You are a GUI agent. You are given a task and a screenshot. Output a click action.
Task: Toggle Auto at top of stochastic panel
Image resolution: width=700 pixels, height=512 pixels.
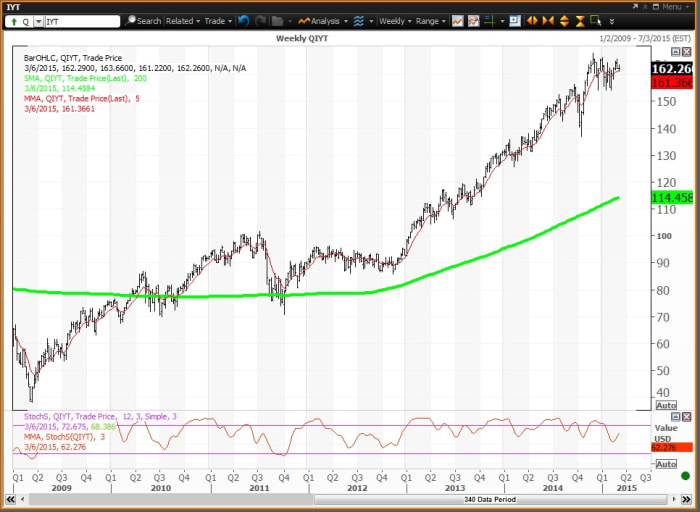(x=666, y=416)
